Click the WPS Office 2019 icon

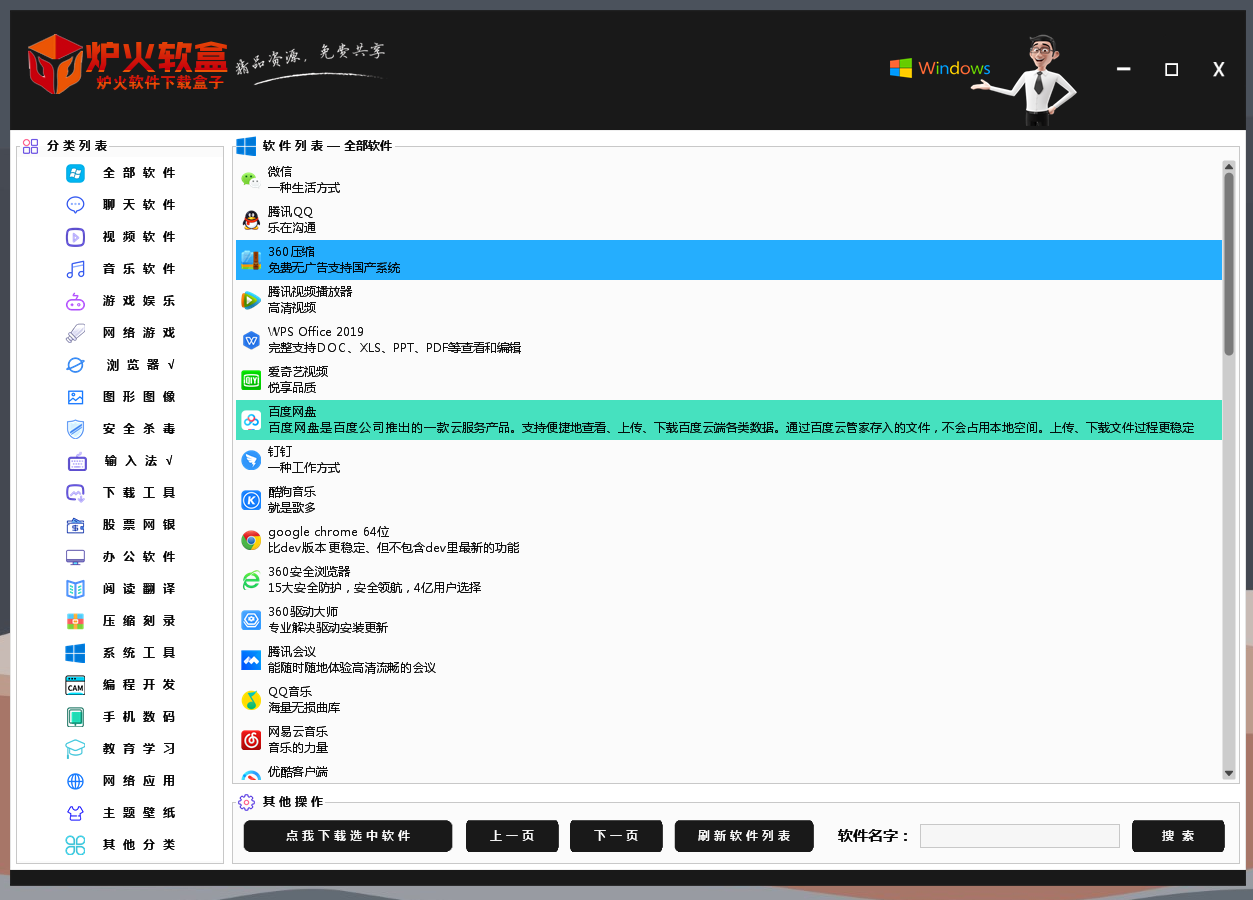tap(251, 340)
